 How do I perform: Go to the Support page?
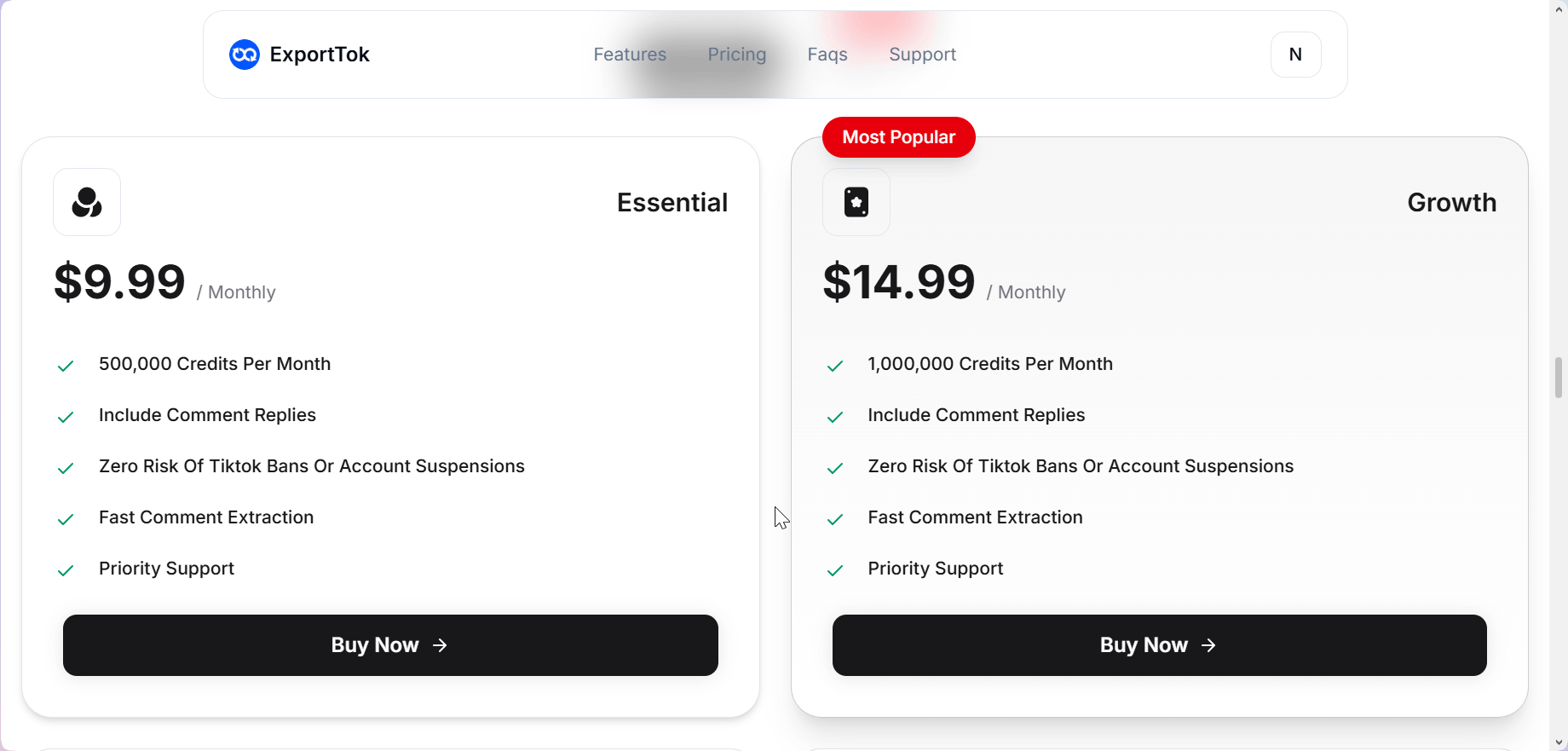pyautogui.click(x=922, y=54)
